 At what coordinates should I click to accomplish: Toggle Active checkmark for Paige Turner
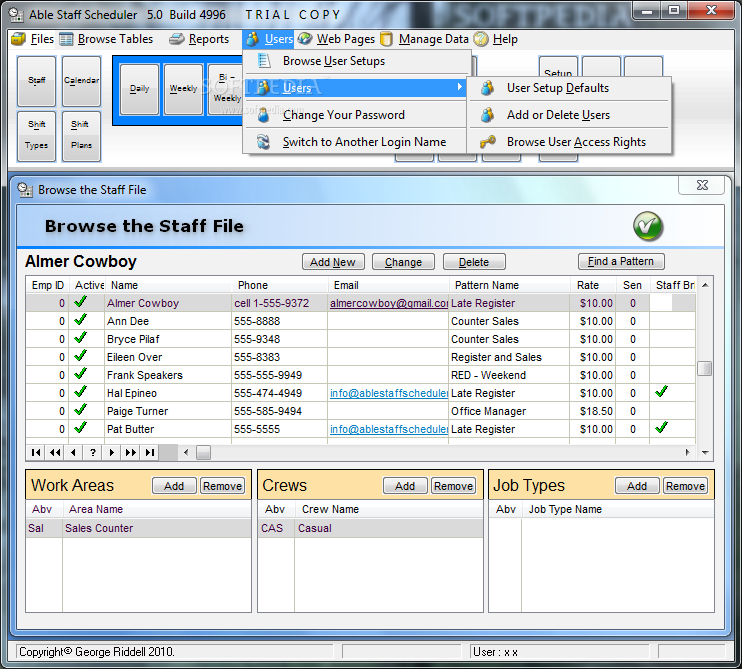[80, 410]
